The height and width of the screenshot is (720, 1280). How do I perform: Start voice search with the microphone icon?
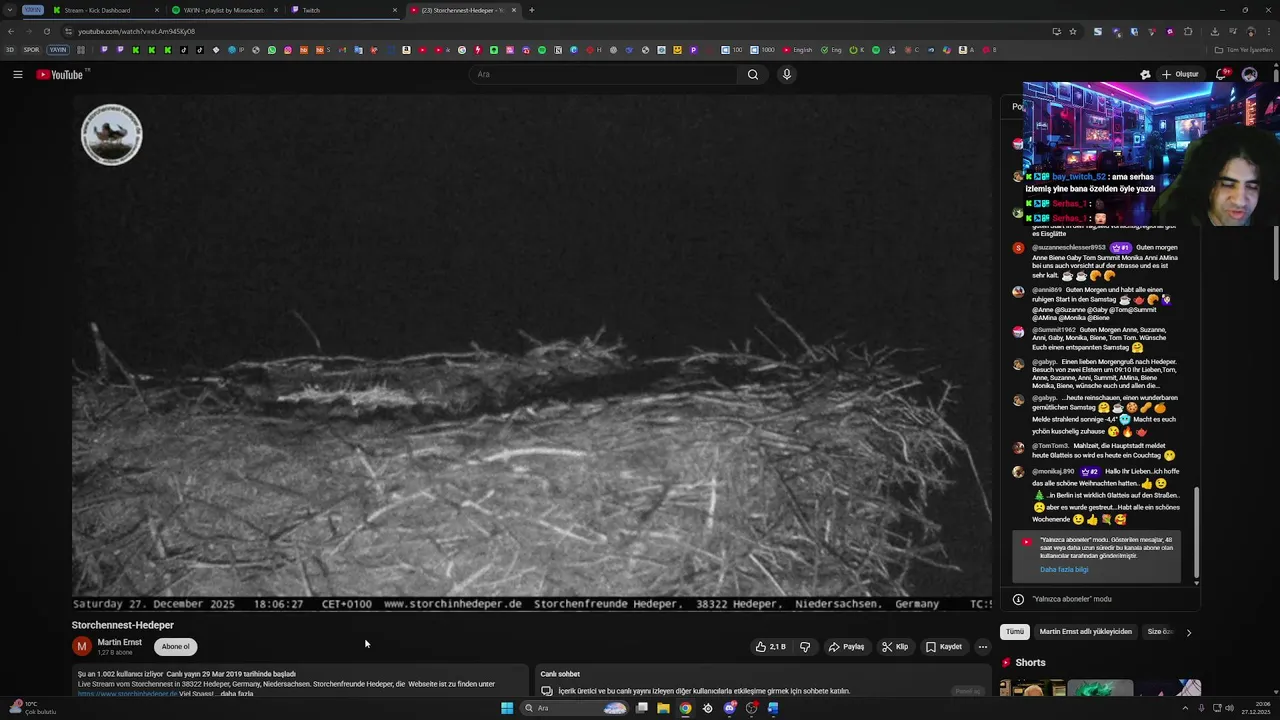tap(787, 74)
